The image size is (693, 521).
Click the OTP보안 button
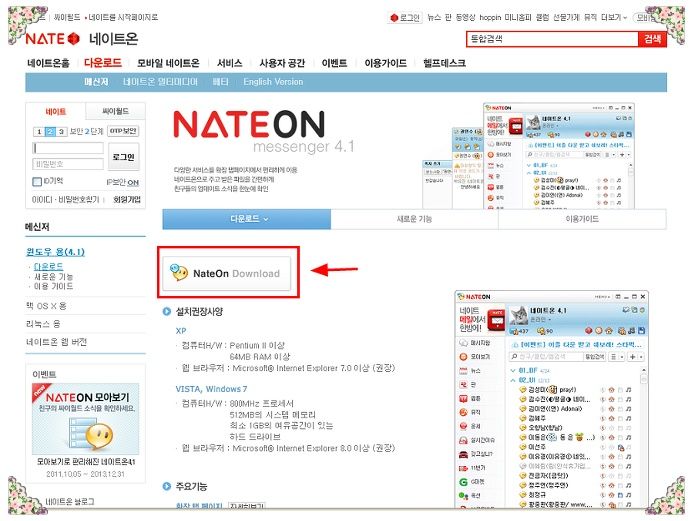[x=123, y=131]
